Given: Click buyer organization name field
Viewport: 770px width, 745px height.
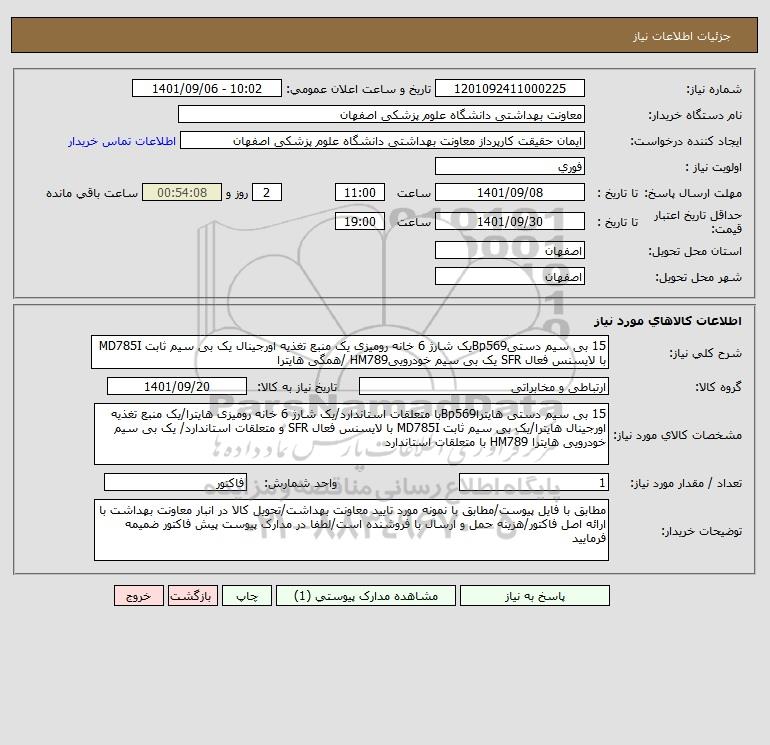Looking at the screenshot, I should tap(381, 114).
